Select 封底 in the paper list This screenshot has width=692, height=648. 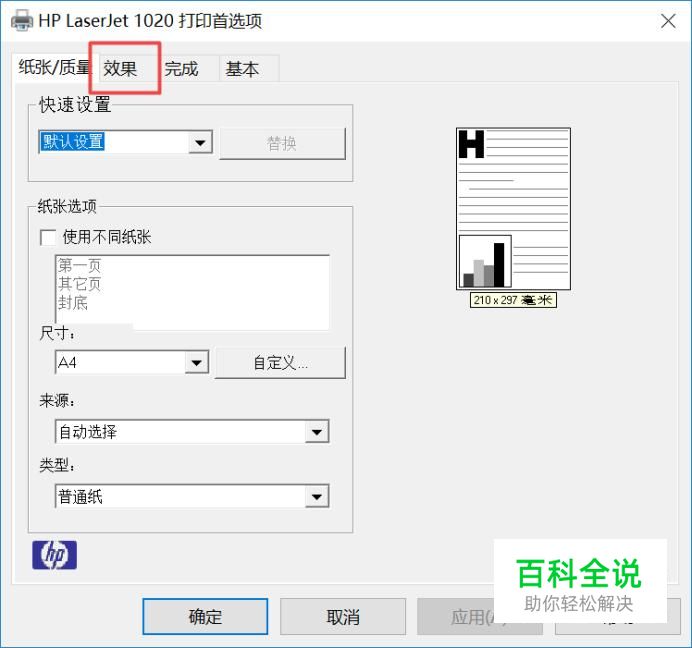point(73,303)
